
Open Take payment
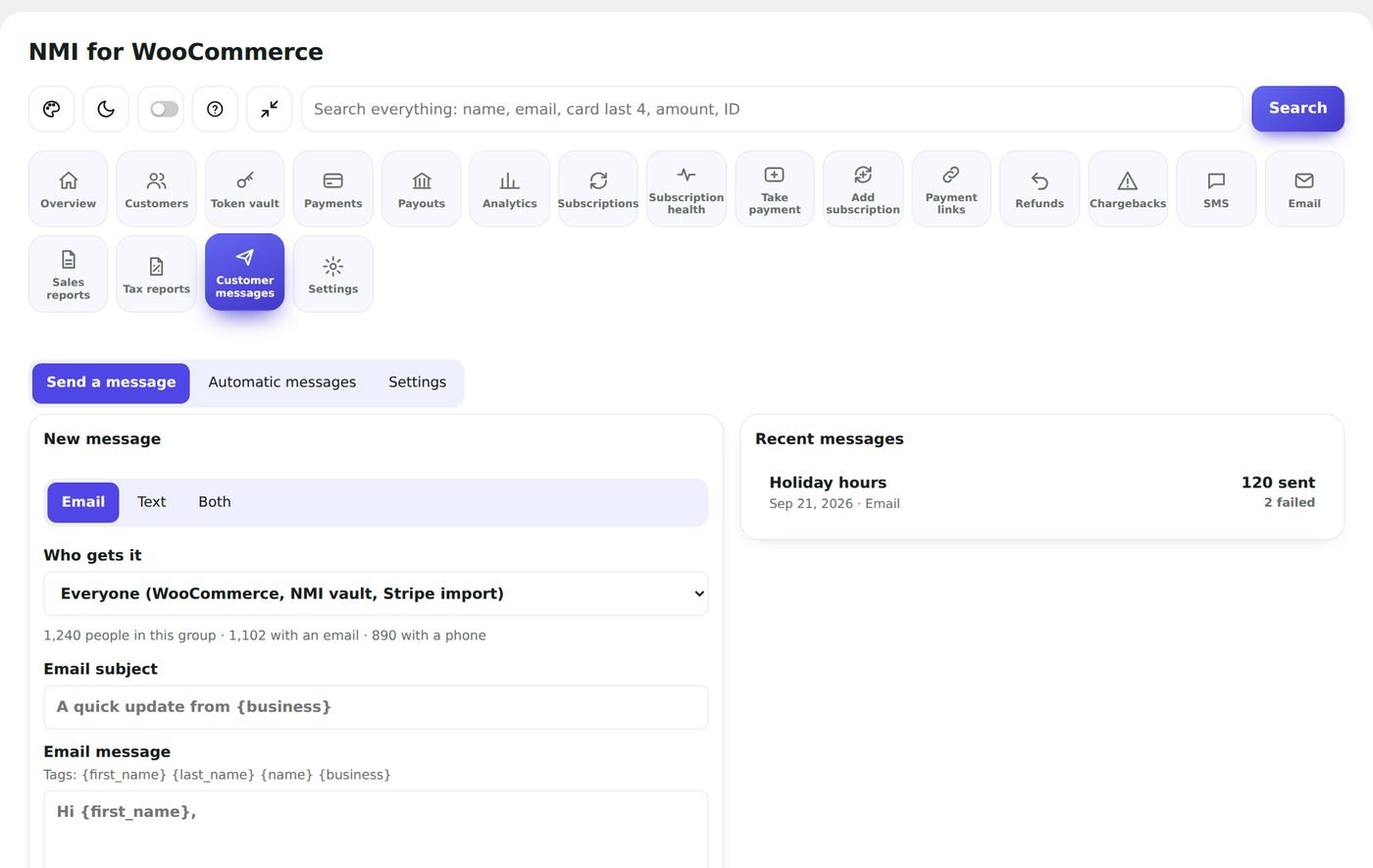point(775,189)
